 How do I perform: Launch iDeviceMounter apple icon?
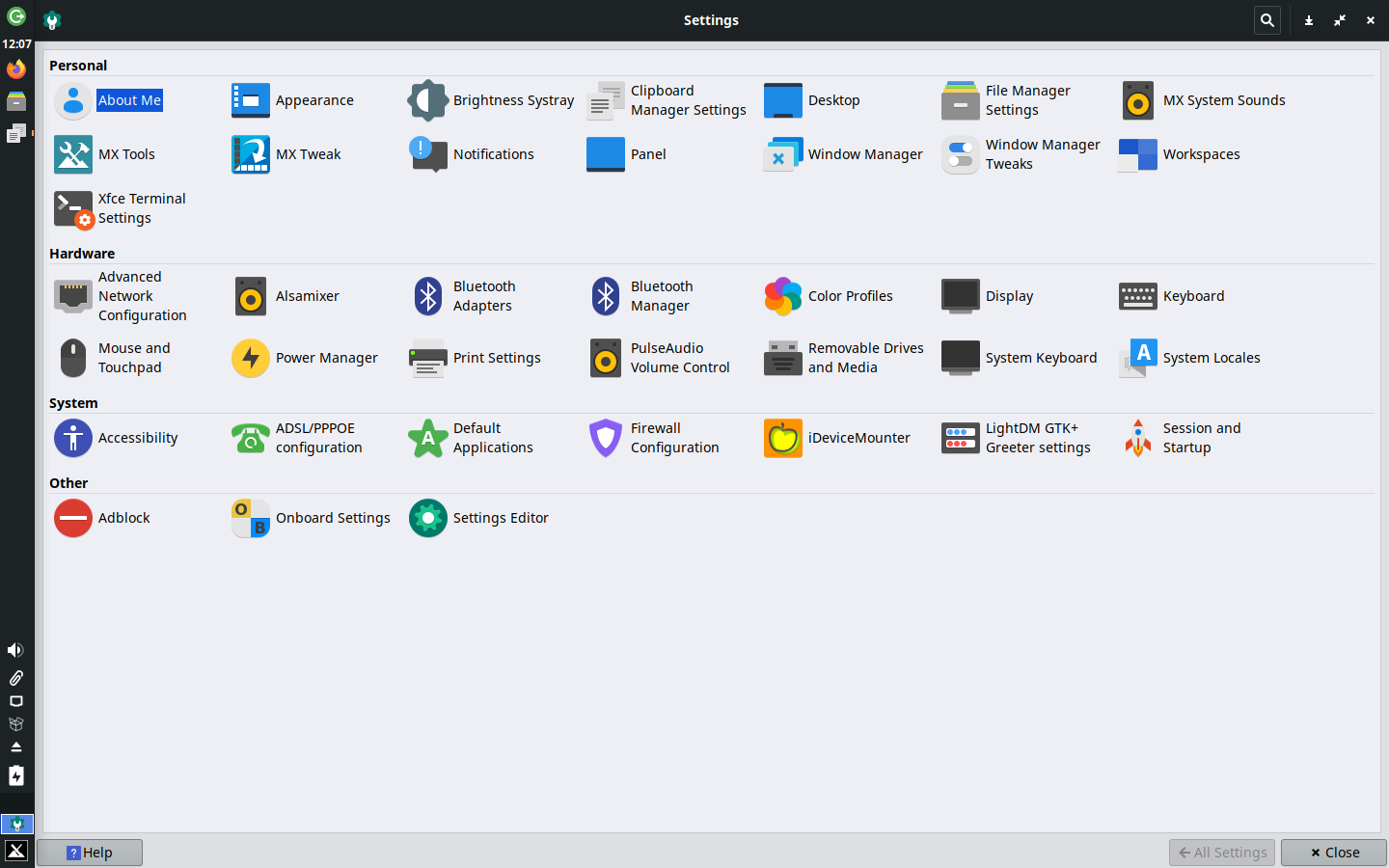point(783,438)
